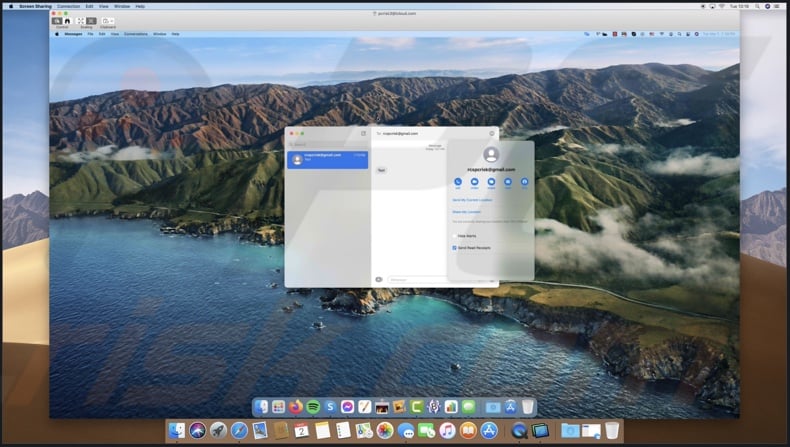
Task: Open the Window menu in Screen Sharing menu bar
Action: tap(121, 6)
